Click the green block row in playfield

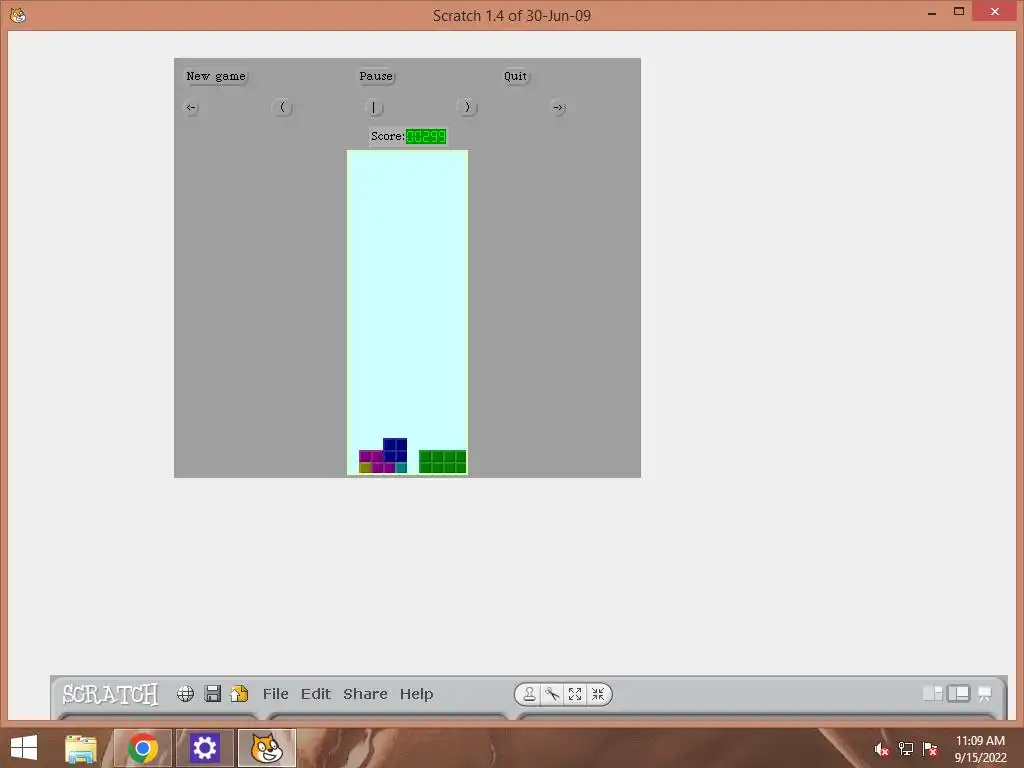pyautogui.click(x=443, y=461)
